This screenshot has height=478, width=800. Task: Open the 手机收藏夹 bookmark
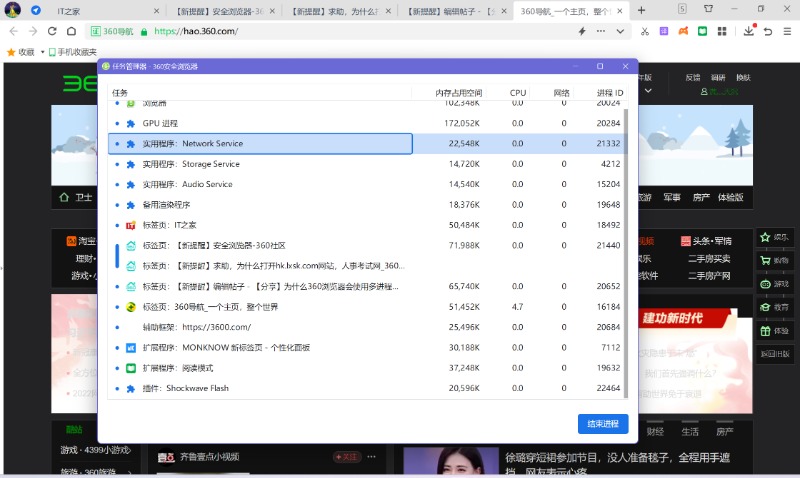point(72,52)
